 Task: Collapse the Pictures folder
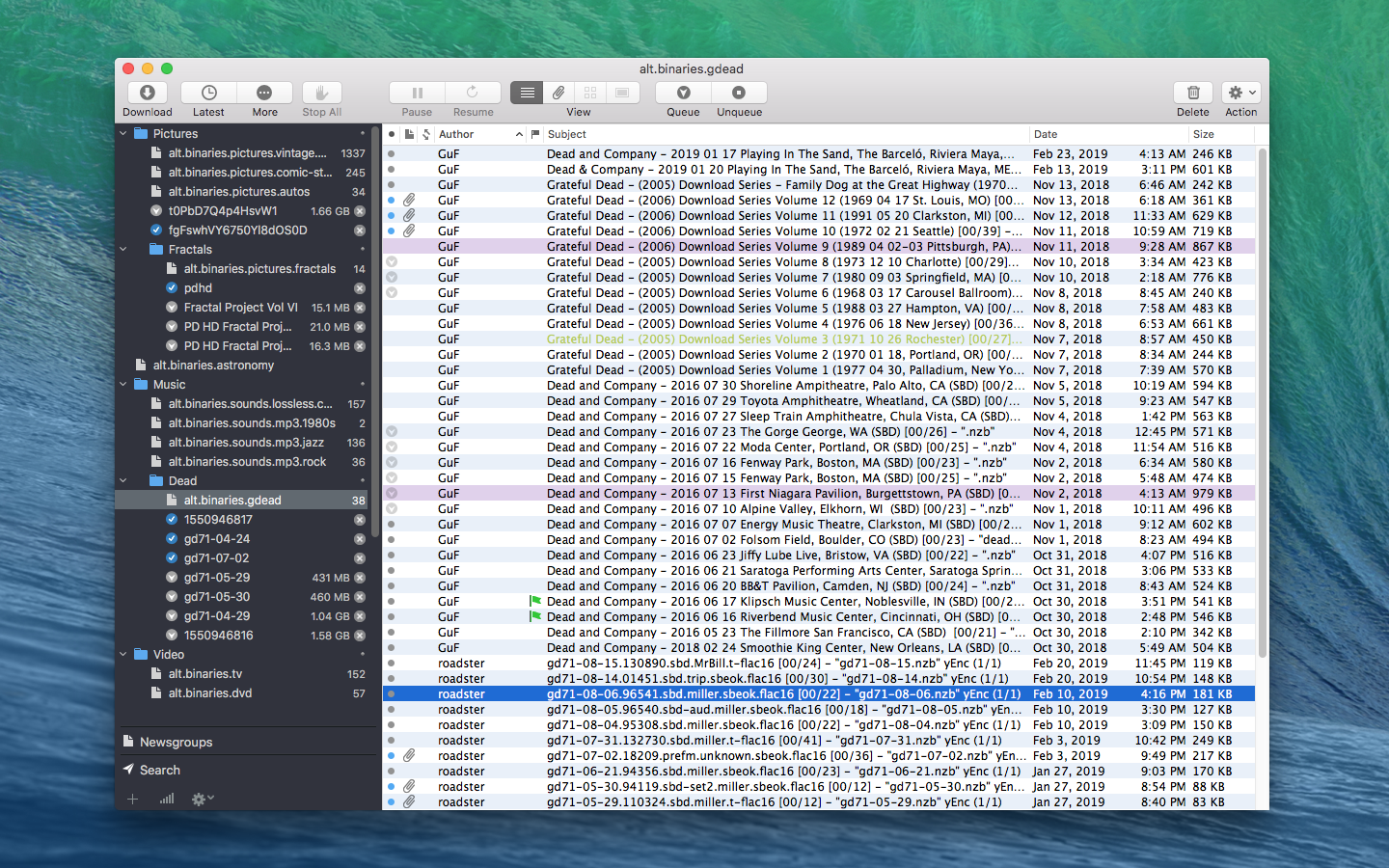123,134
